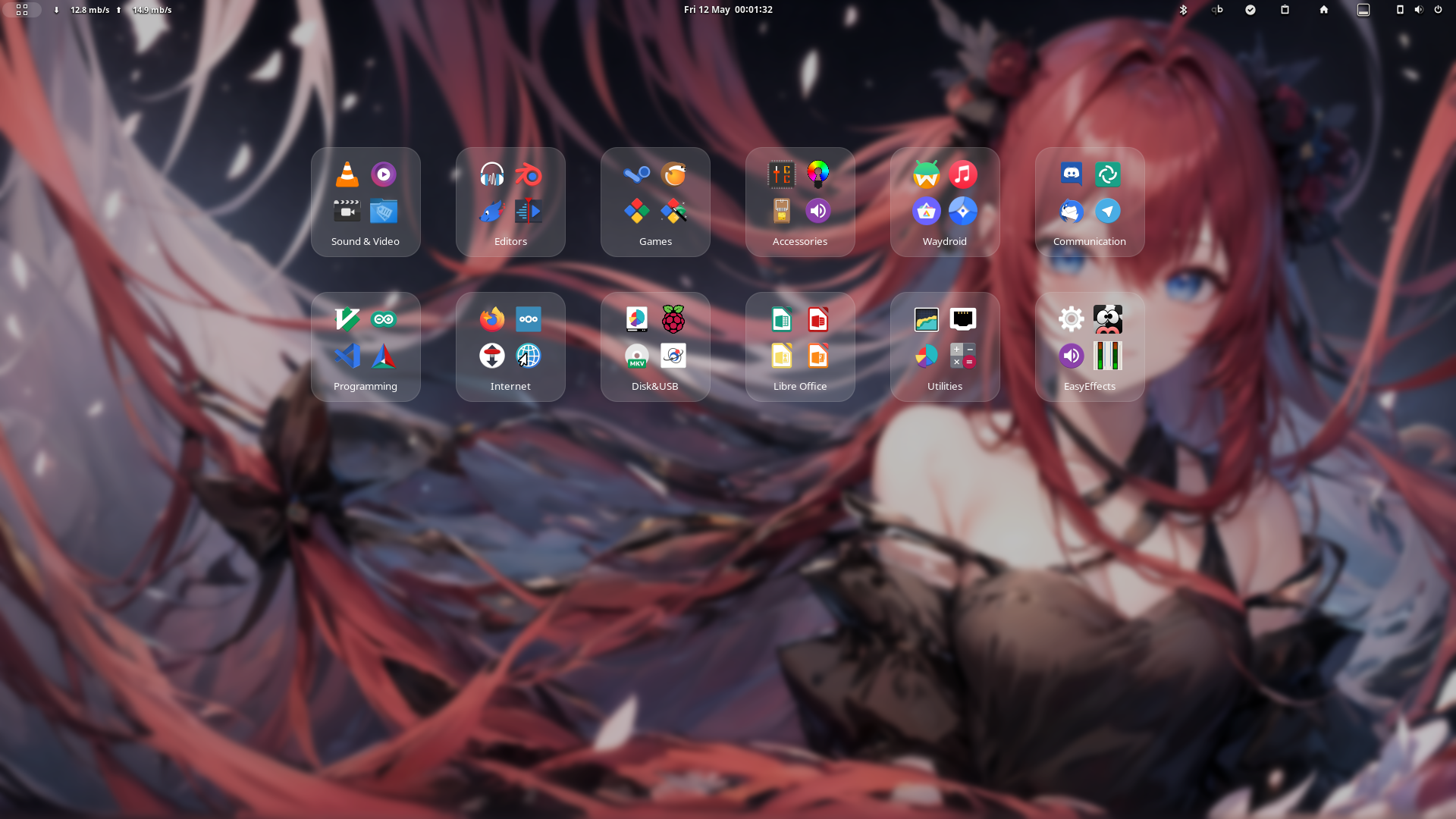Open the Settings gear icon
This screenshot has height=819, width=1456.
click(x=1071, y=319)
